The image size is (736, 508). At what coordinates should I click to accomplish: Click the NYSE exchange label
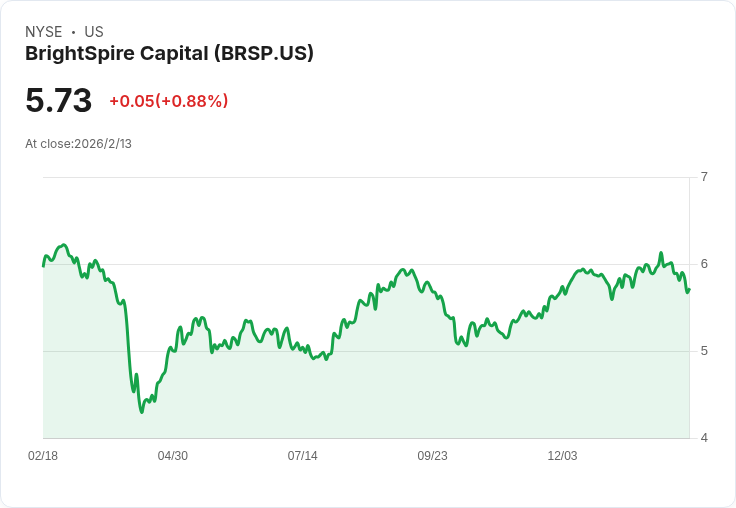pyautogui.click(x=43, y=32)
